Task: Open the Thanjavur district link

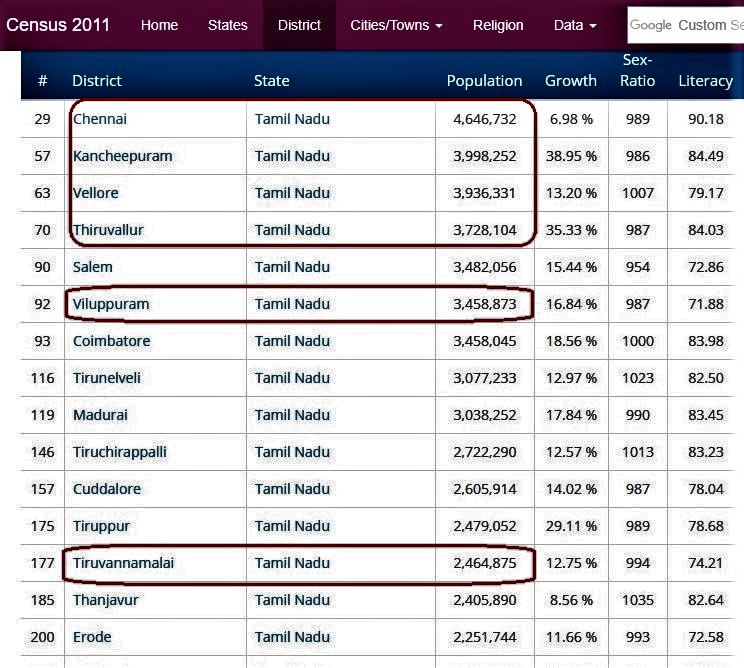Action: 105,600
